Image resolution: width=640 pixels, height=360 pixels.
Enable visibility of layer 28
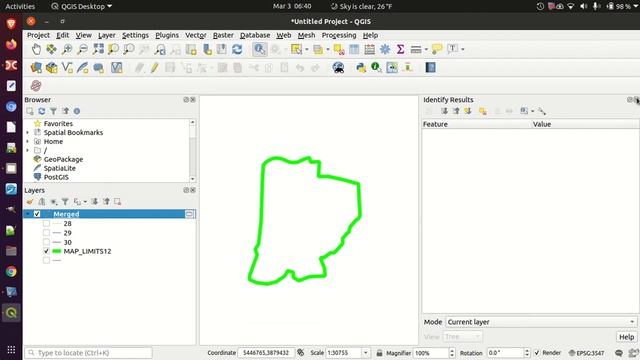(46, 224)
